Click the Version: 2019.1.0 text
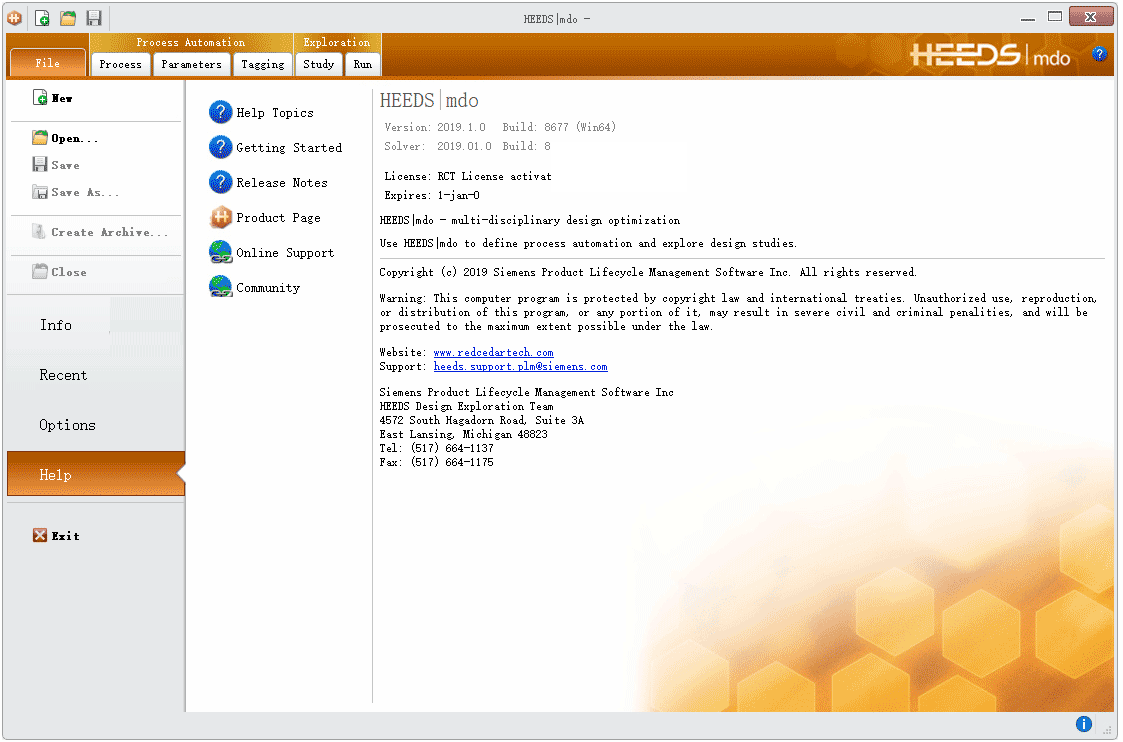This screenshot has width=1123, height=742. coord(435,127)
